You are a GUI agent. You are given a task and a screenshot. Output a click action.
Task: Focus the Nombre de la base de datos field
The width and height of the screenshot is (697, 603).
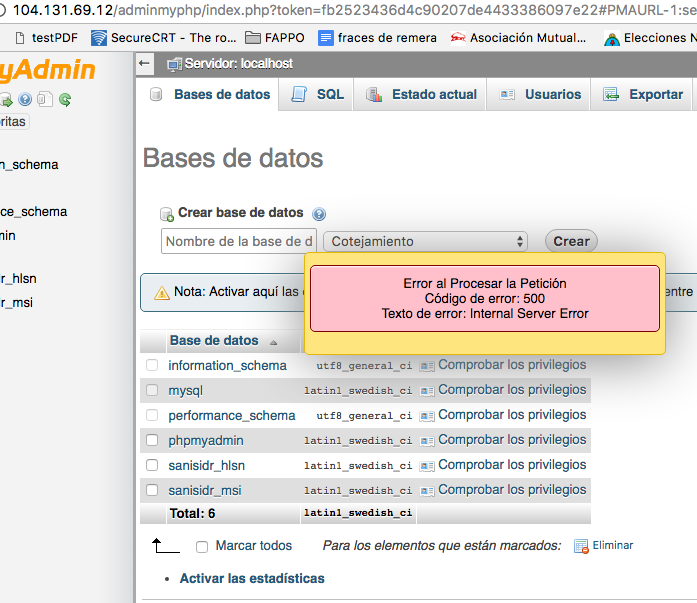238,241
